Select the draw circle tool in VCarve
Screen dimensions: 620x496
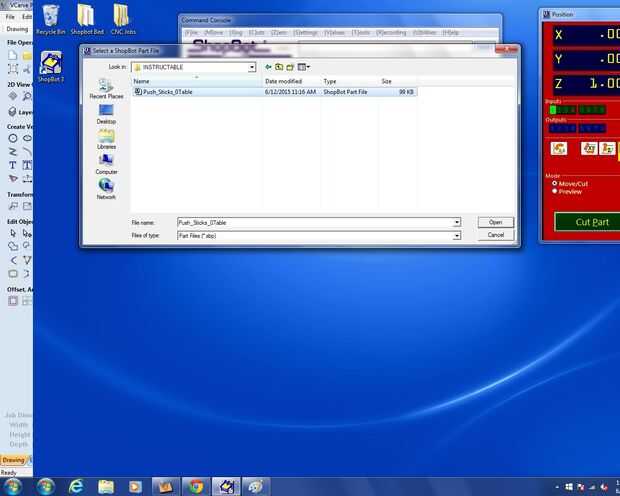13,138
